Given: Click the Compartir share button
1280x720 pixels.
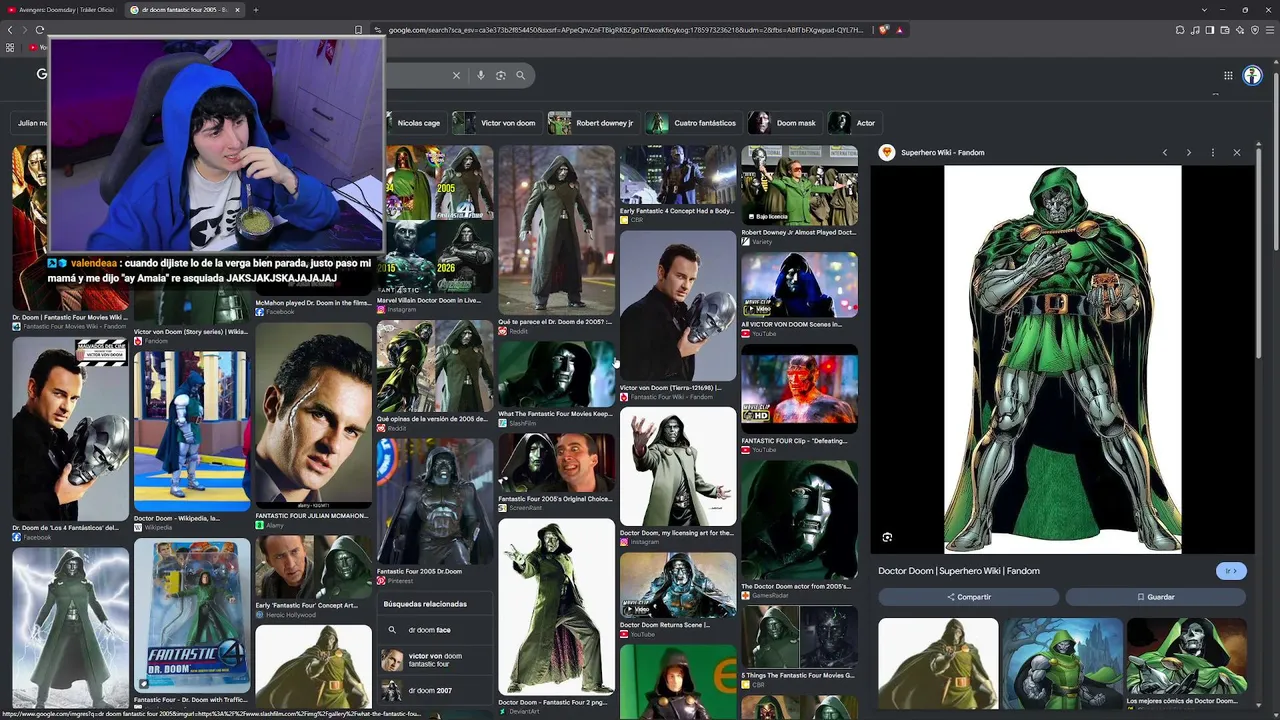Looking at the screenshot, I should click(968, 597).
